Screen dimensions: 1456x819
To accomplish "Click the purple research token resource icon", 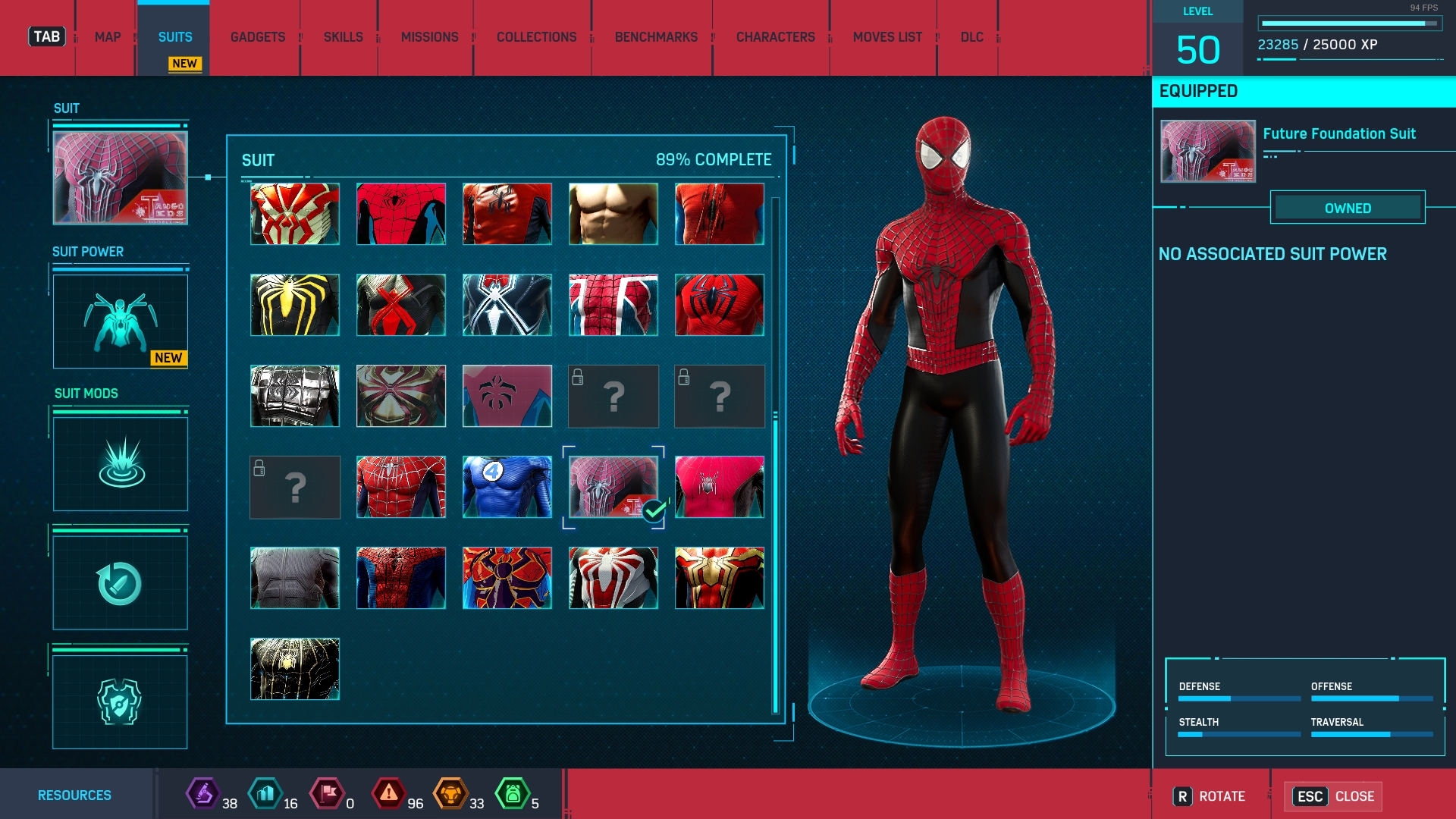I will (x=203, y=794).
